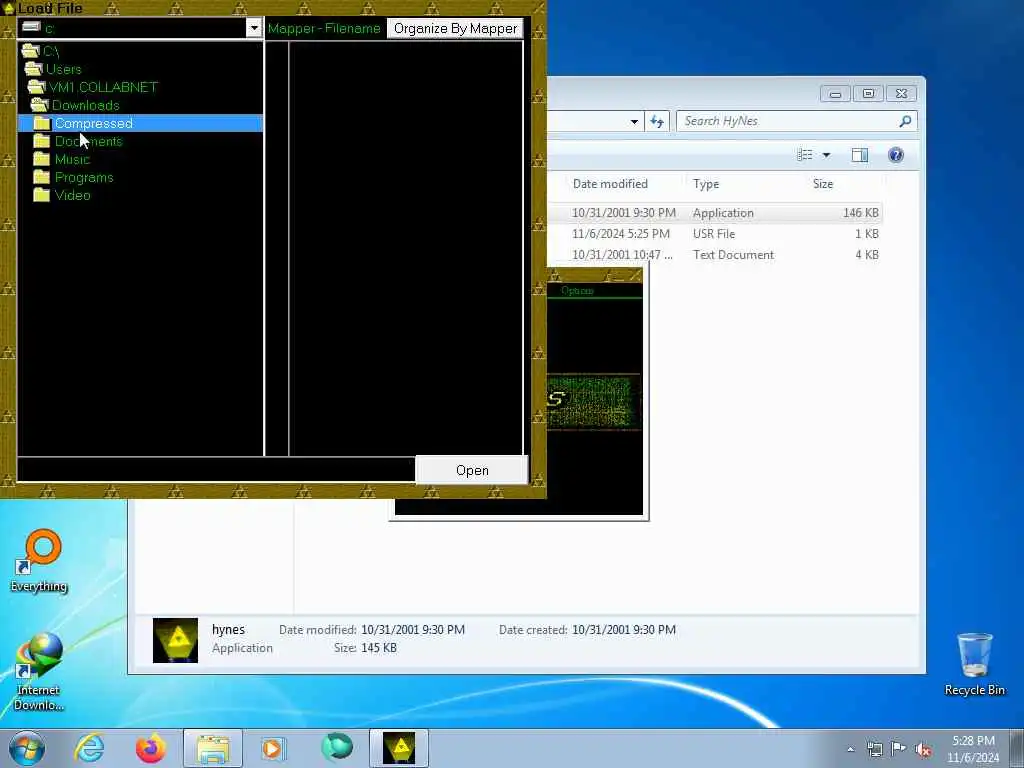Close the HyNes Explorer window
Image resolution: width=1024 pixels, height=768 pixels.
[x=901, y=94]
